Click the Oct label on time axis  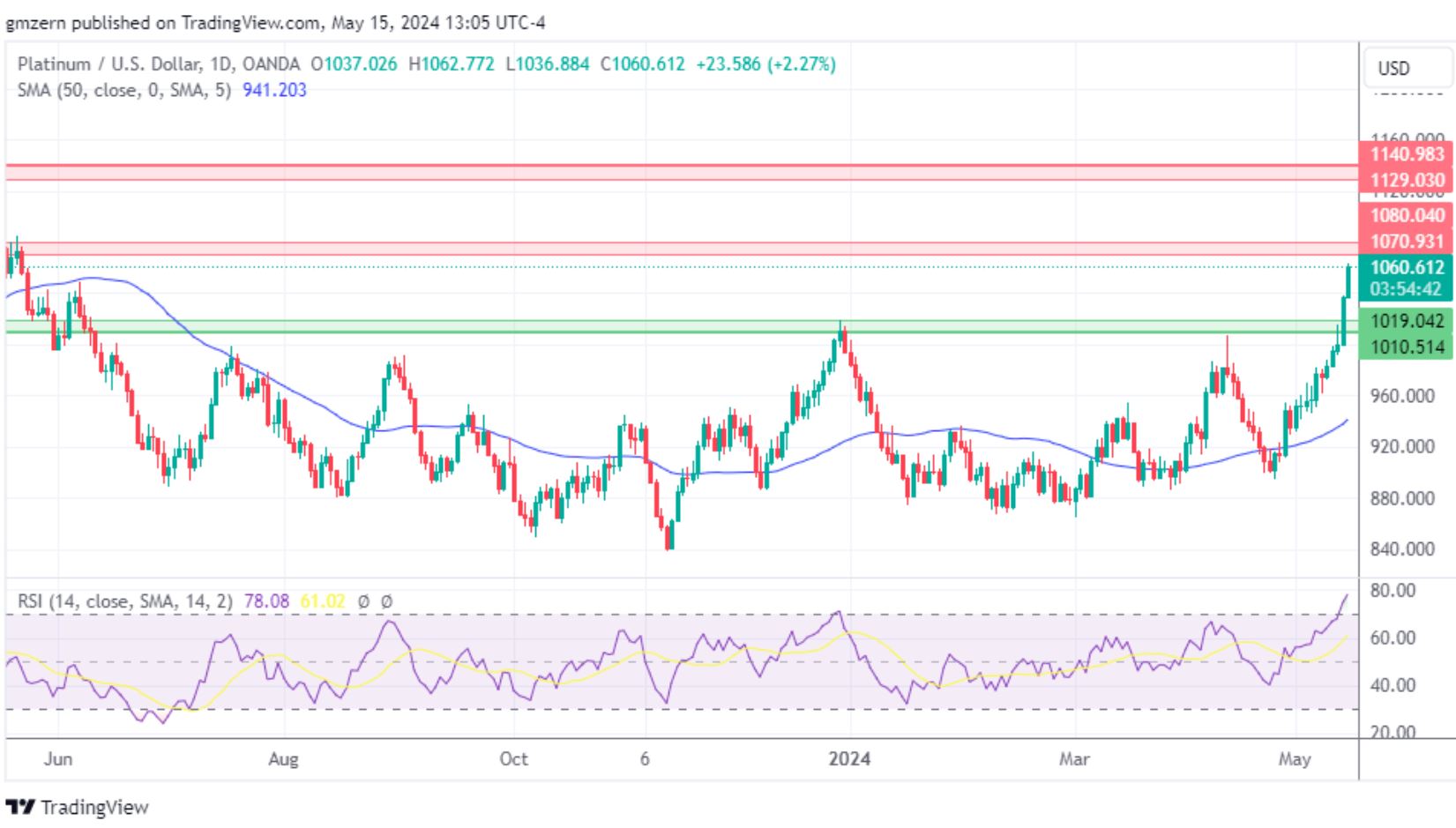tap(513, 759)
